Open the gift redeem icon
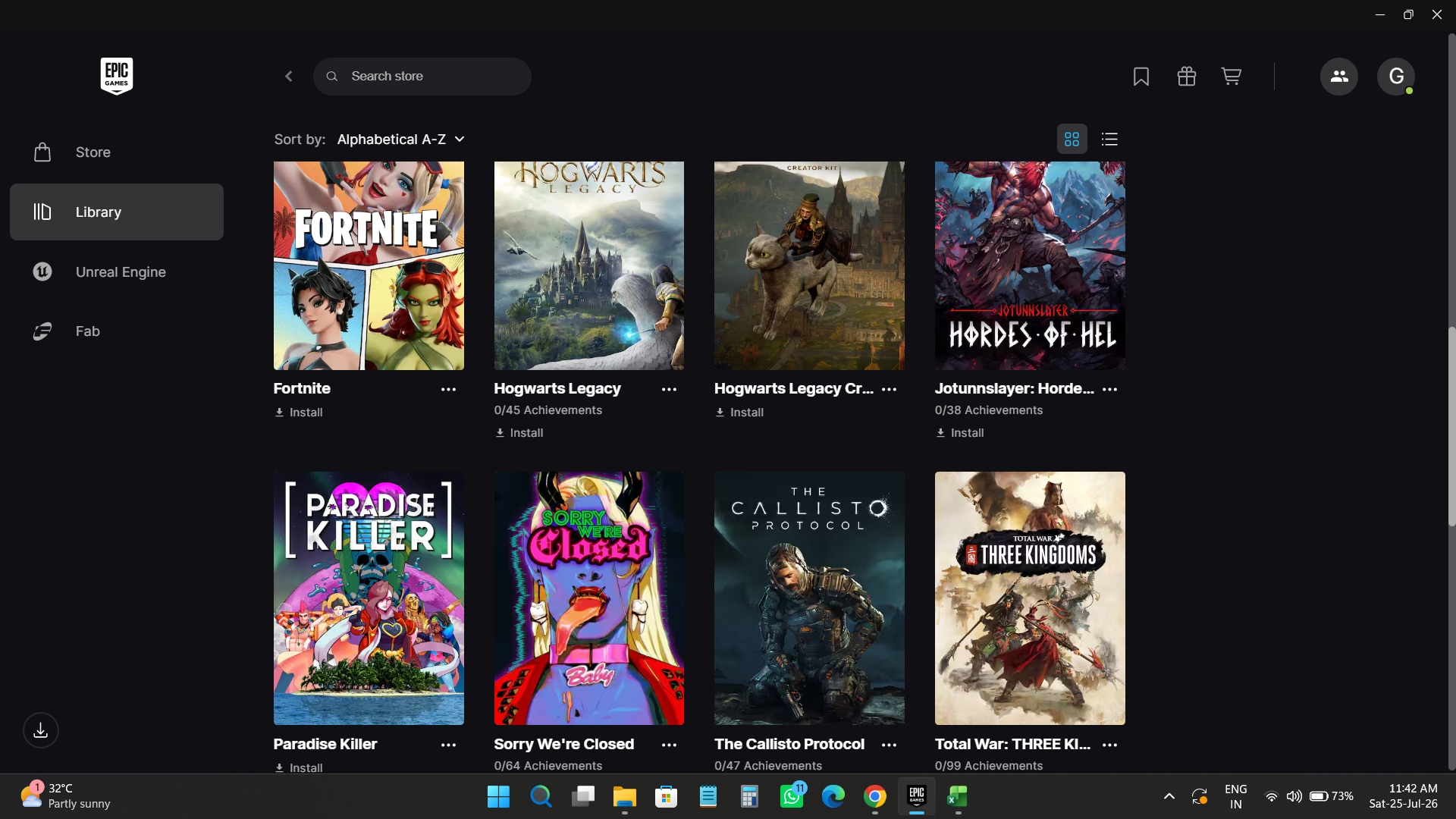This screenshot has height=819, width=1456. (x=1187, y=77)
